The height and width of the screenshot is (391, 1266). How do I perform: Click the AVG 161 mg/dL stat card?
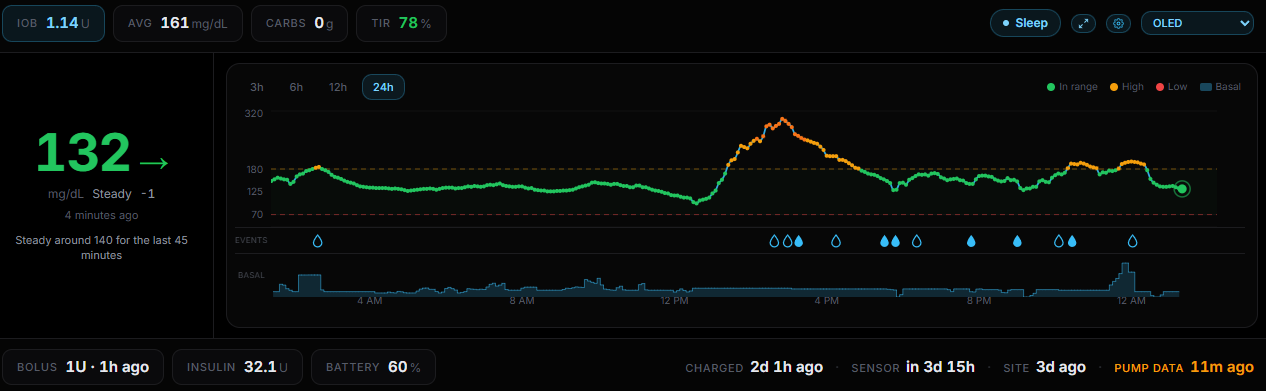[x=178, y=23]
